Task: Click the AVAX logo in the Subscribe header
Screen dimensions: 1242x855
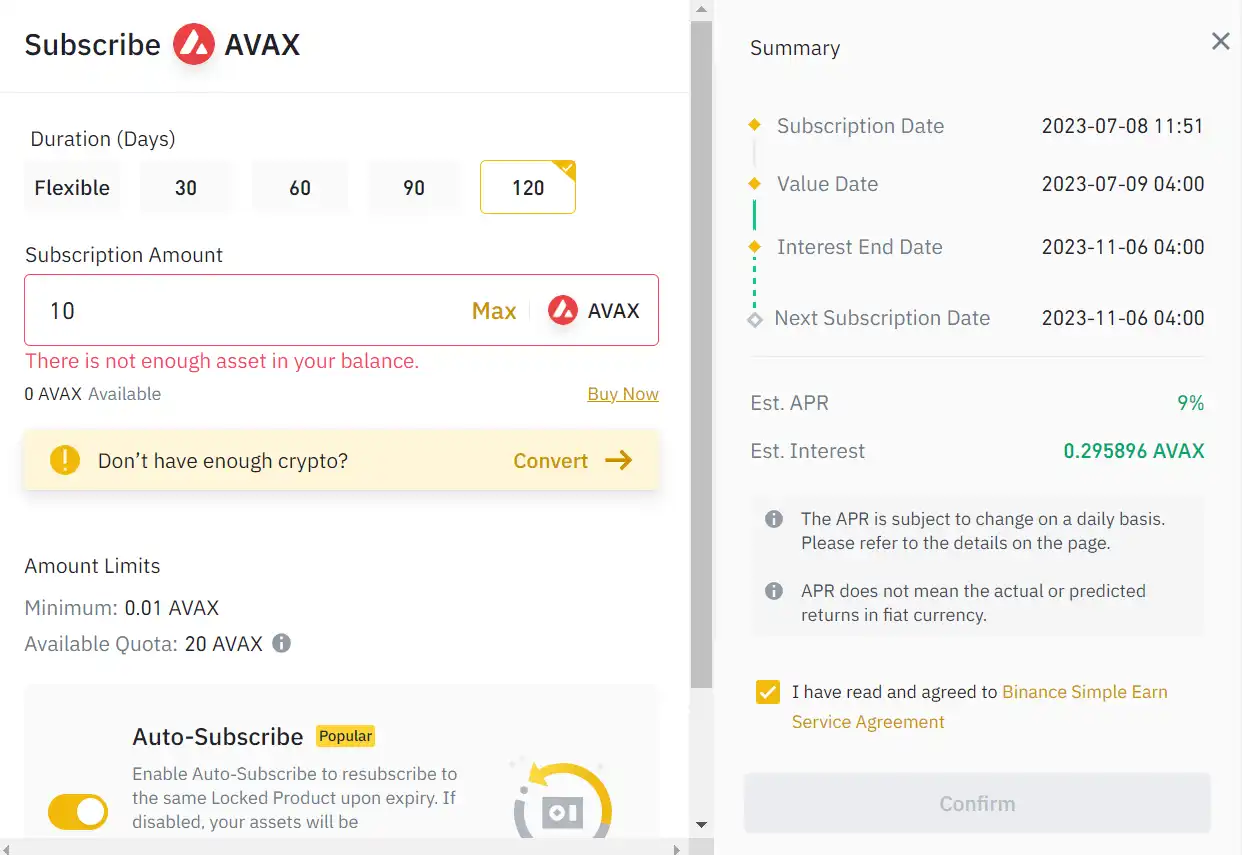Action: [194, 45]
